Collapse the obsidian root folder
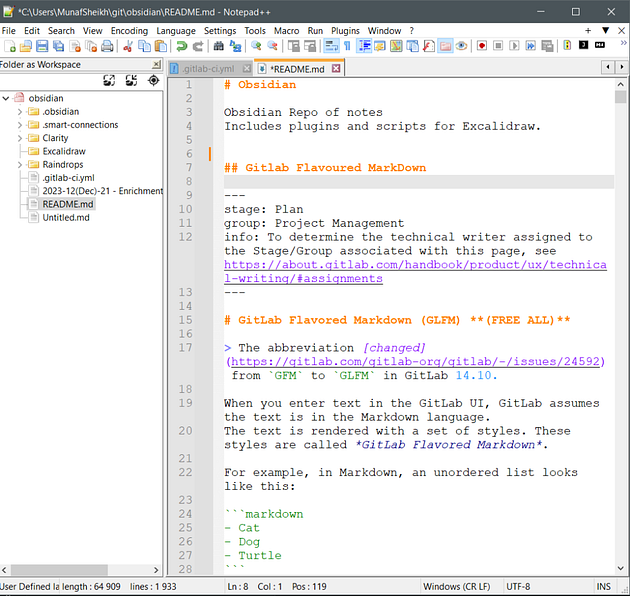Screen dimensions: 630x596 coord(6,98)
